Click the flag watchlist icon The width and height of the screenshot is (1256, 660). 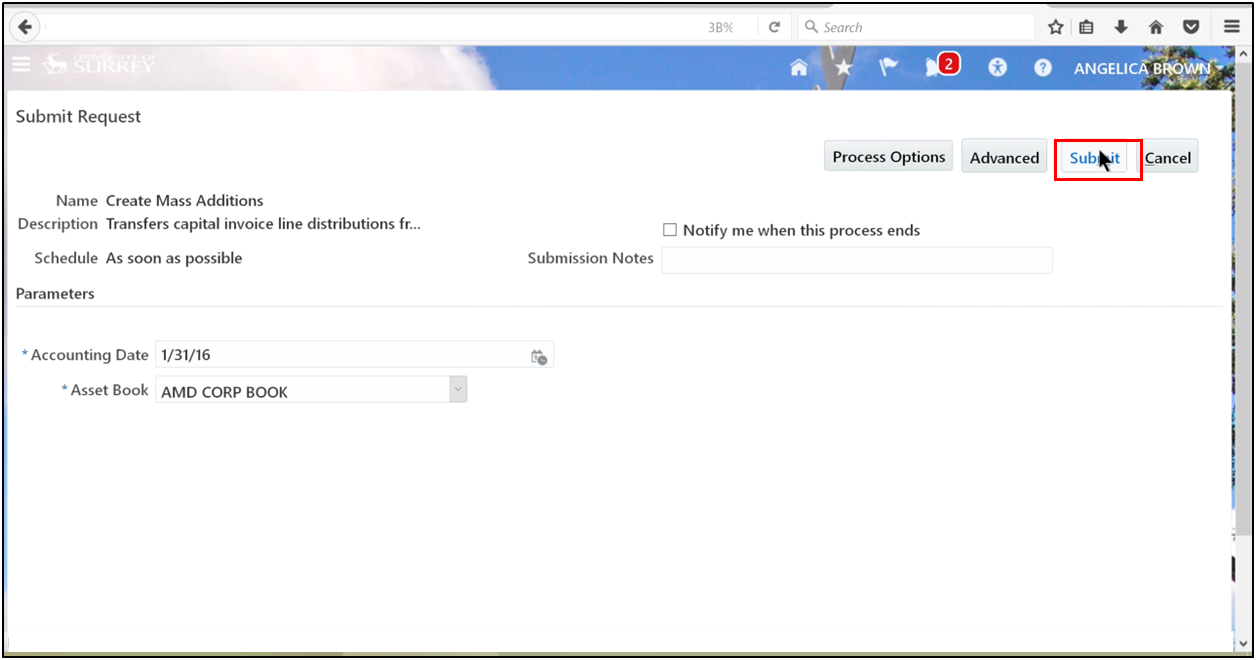[x=888, y=66]
